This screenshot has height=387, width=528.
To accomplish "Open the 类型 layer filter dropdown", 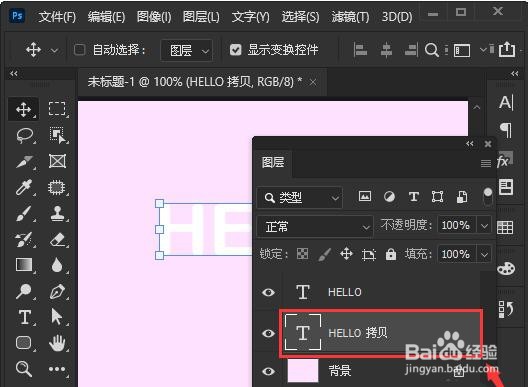I will click(300, 197).
